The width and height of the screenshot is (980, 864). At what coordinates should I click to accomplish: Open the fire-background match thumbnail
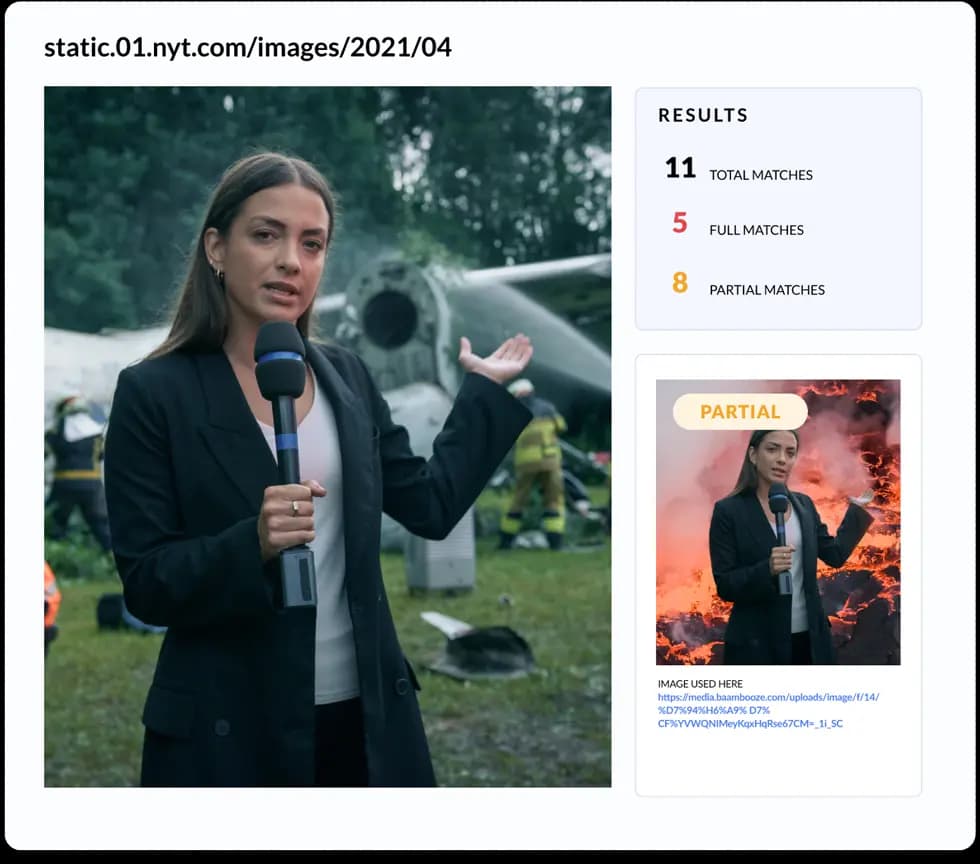778,522
